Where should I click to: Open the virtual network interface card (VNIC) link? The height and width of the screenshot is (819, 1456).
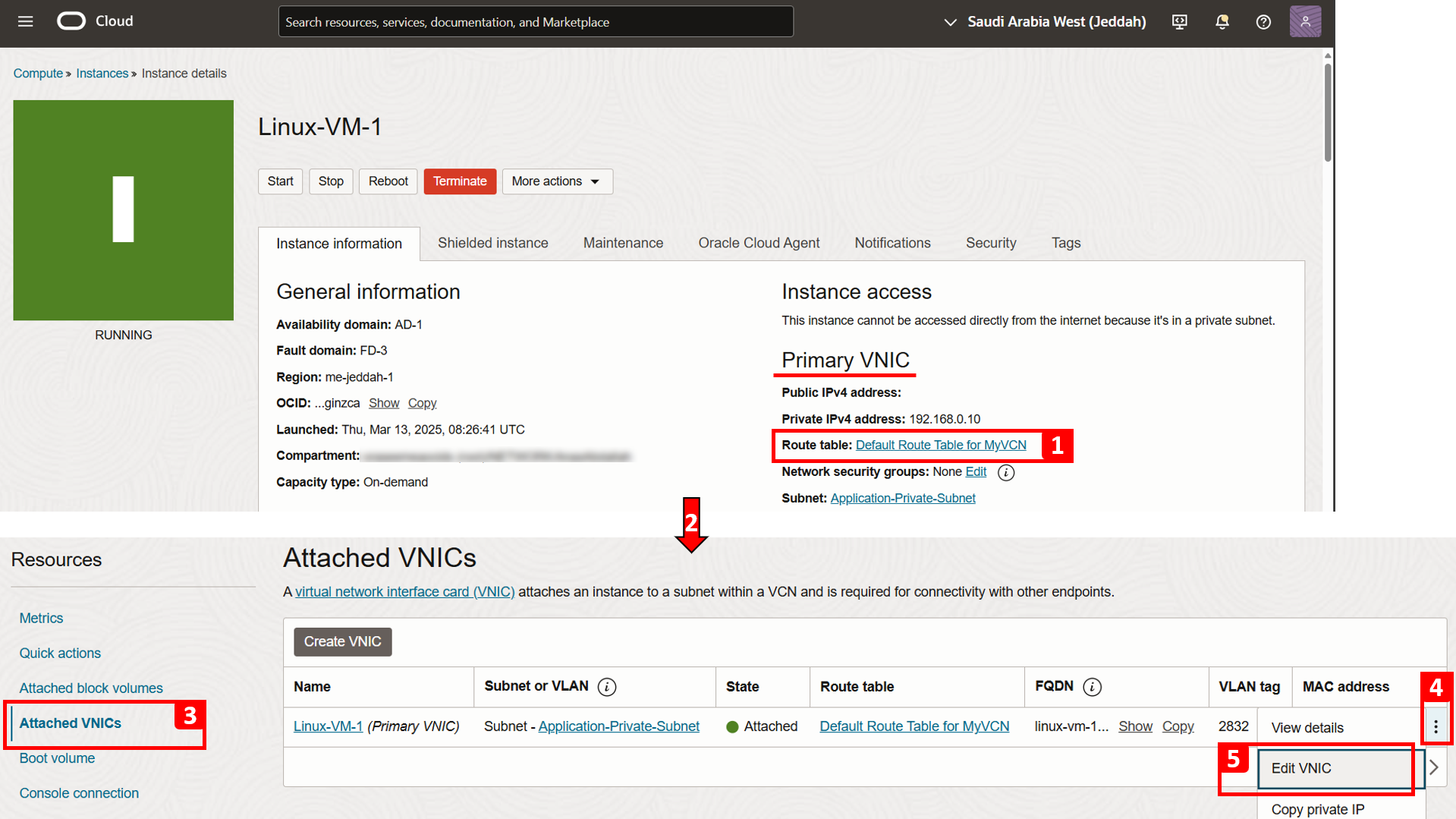point(404,592)
